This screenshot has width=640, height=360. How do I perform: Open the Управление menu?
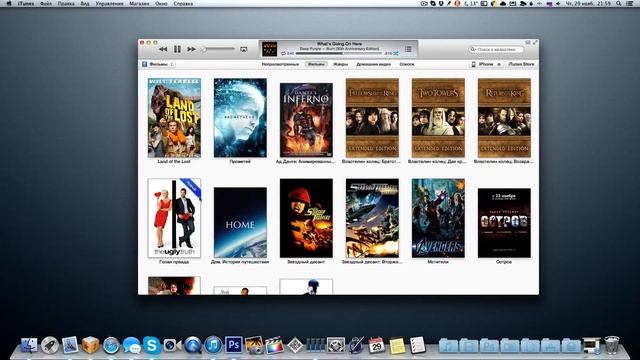pyautogui.click(x=109, y=3)
